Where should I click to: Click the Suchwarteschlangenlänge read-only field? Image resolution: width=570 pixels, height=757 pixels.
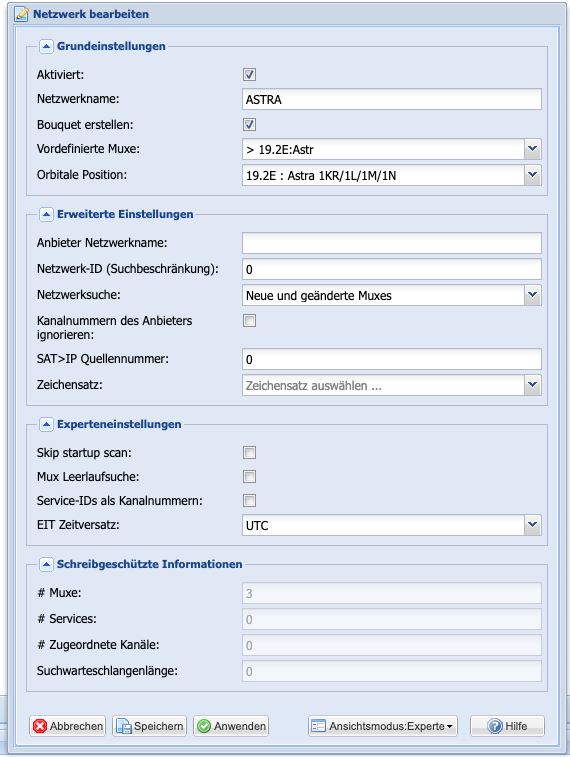392,671
